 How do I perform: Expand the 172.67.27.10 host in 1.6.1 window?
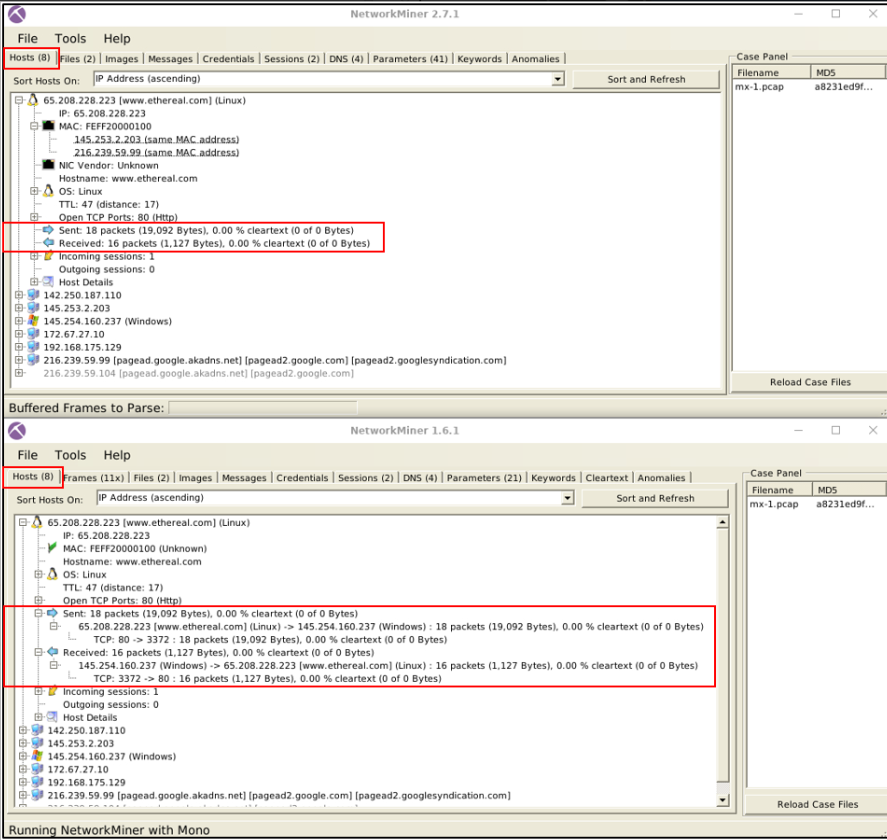[x=23, y=769]
